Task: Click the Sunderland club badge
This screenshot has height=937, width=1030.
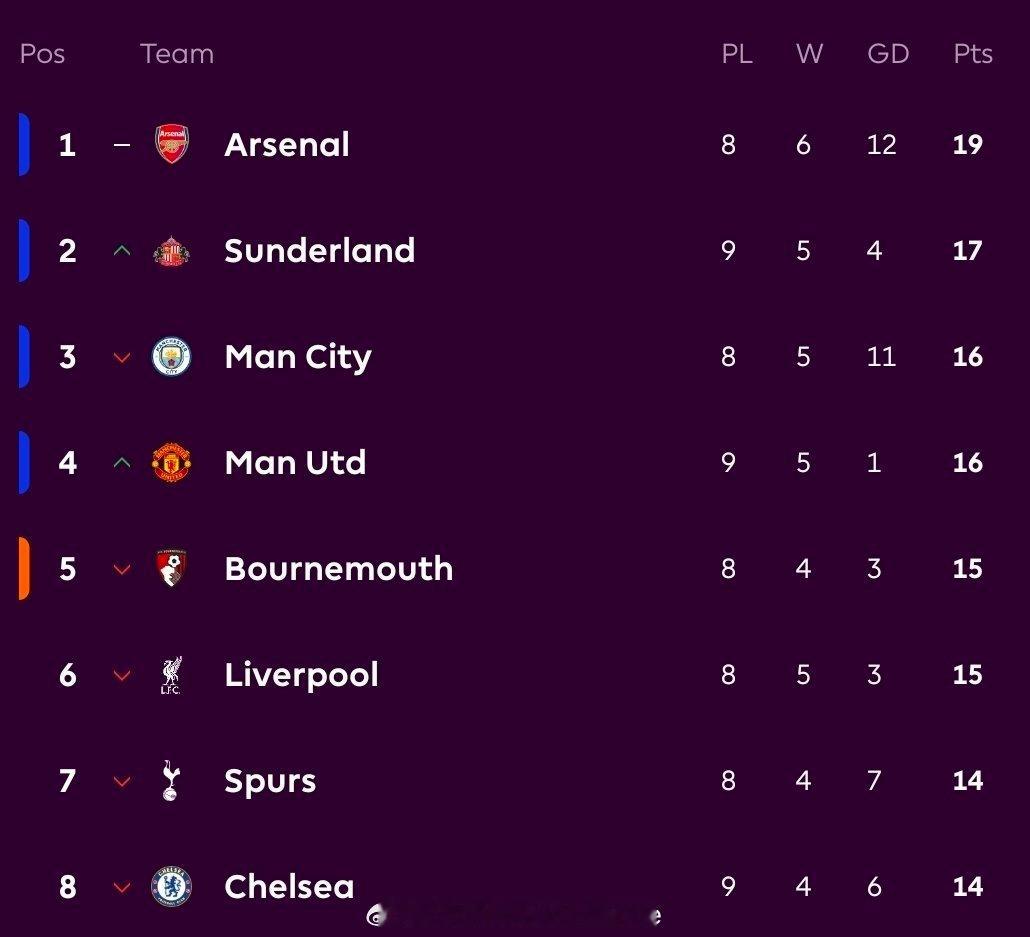Action: tap(171, 250)
